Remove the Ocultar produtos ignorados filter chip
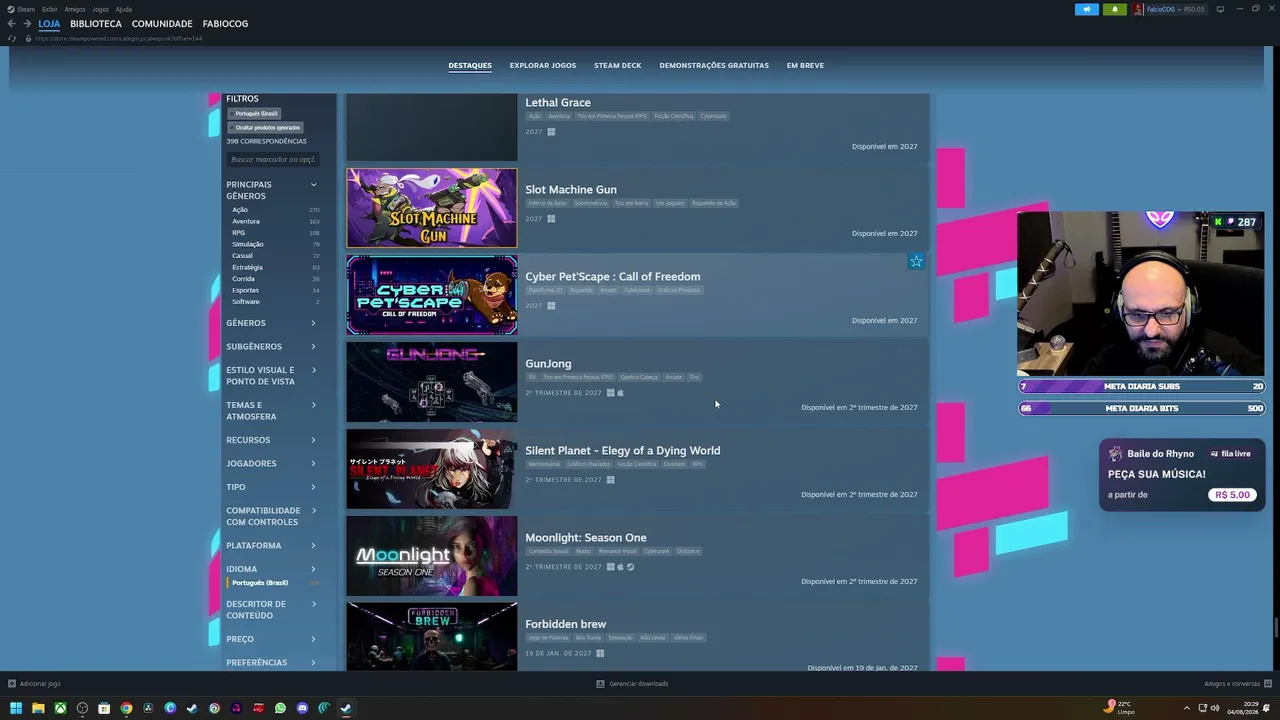The image size is (1280, 720). pyautogui.click(x=266, y=128)
